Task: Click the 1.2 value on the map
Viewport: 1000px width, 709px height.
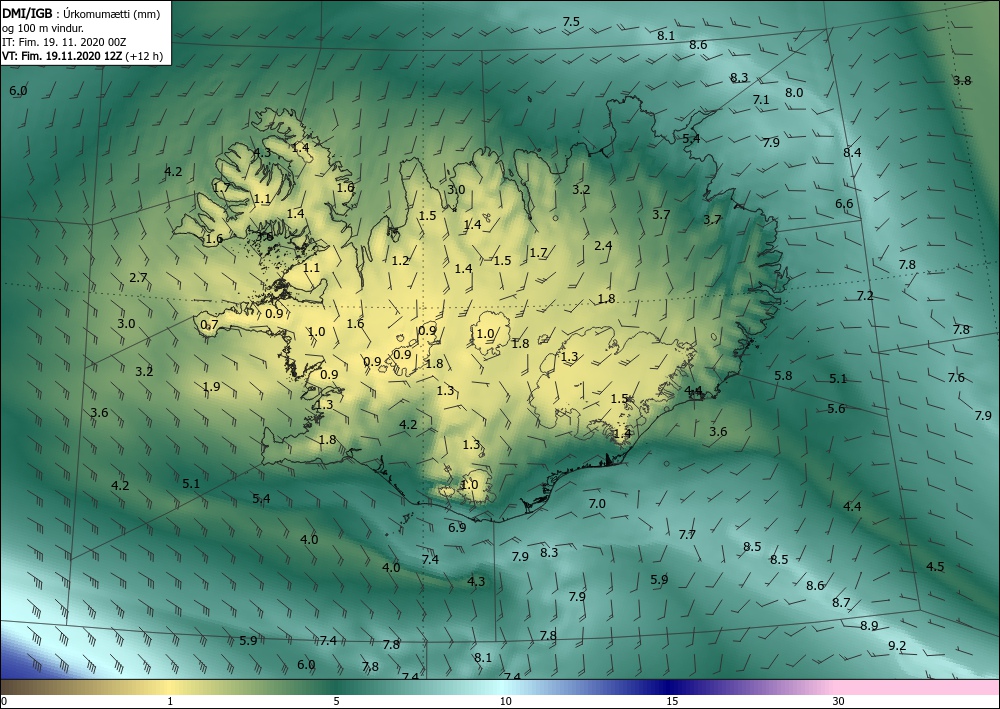Action: [x=400, y=260]
